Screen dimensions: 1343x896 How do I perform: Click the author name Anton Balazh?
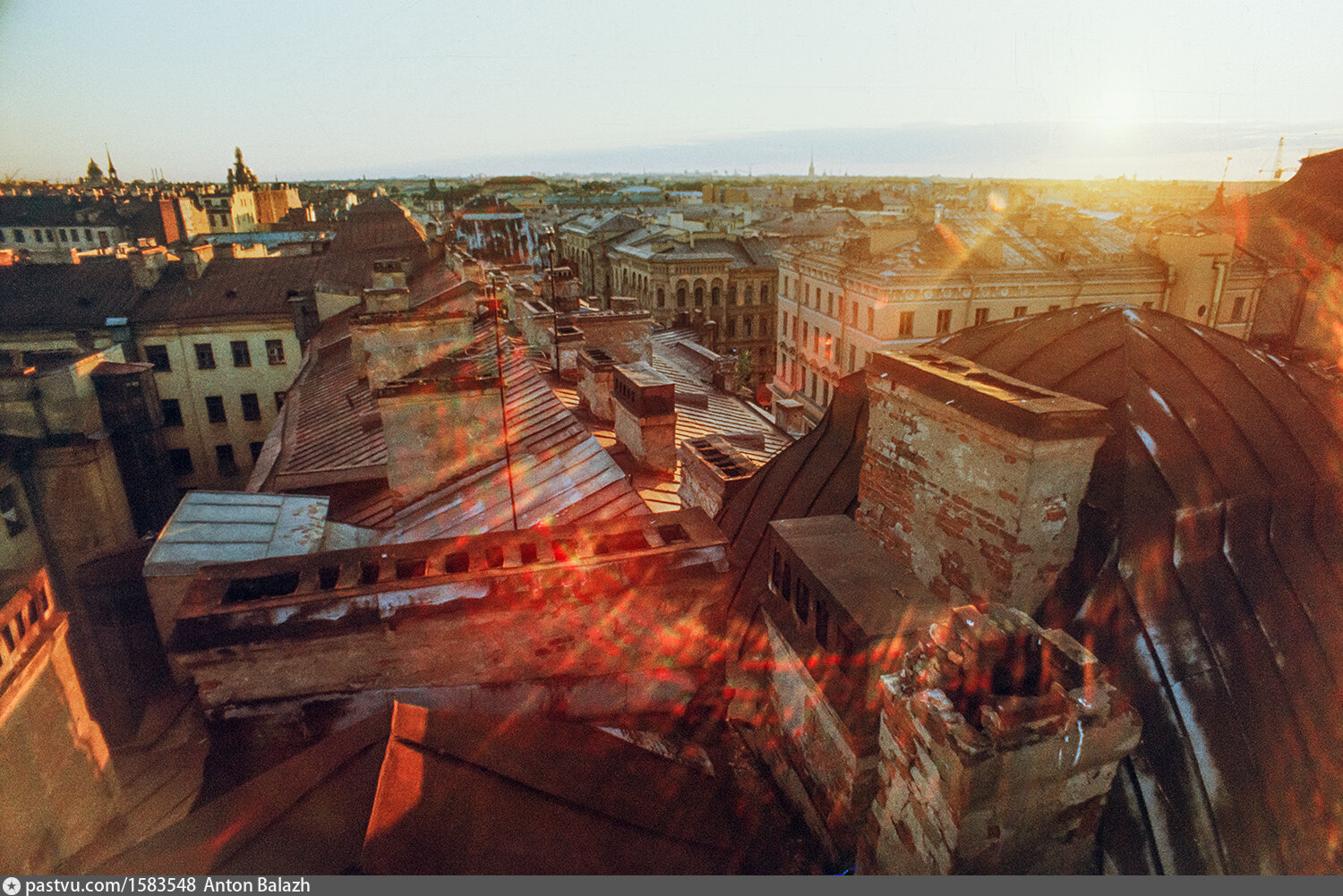(257, 886)
